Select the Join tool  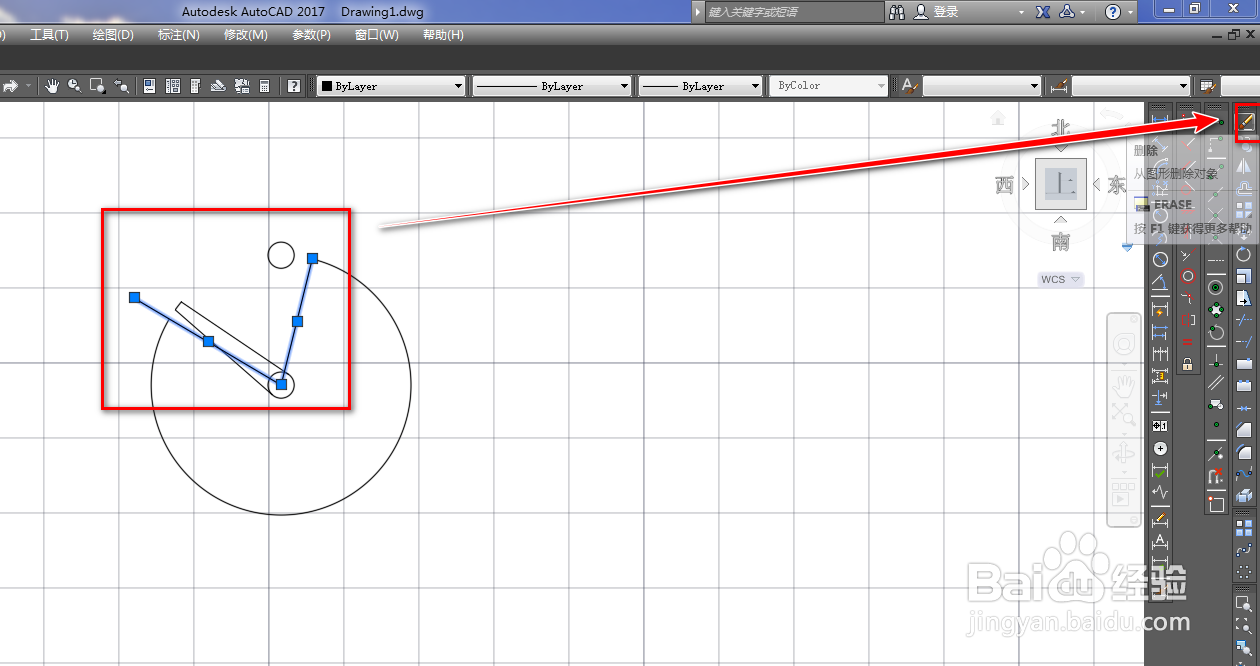pyautogui.click(x=1244, y=409)
